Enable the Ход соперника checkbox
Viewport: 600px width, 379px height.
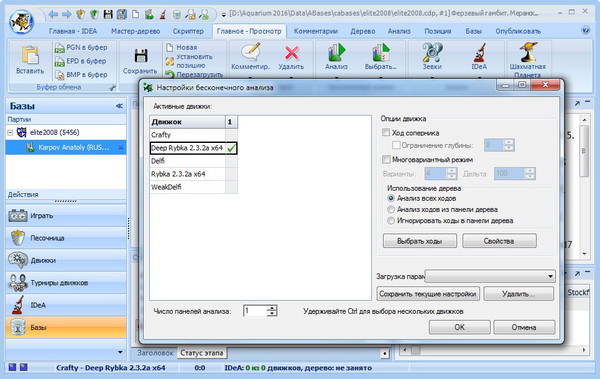tap(386, 133)
